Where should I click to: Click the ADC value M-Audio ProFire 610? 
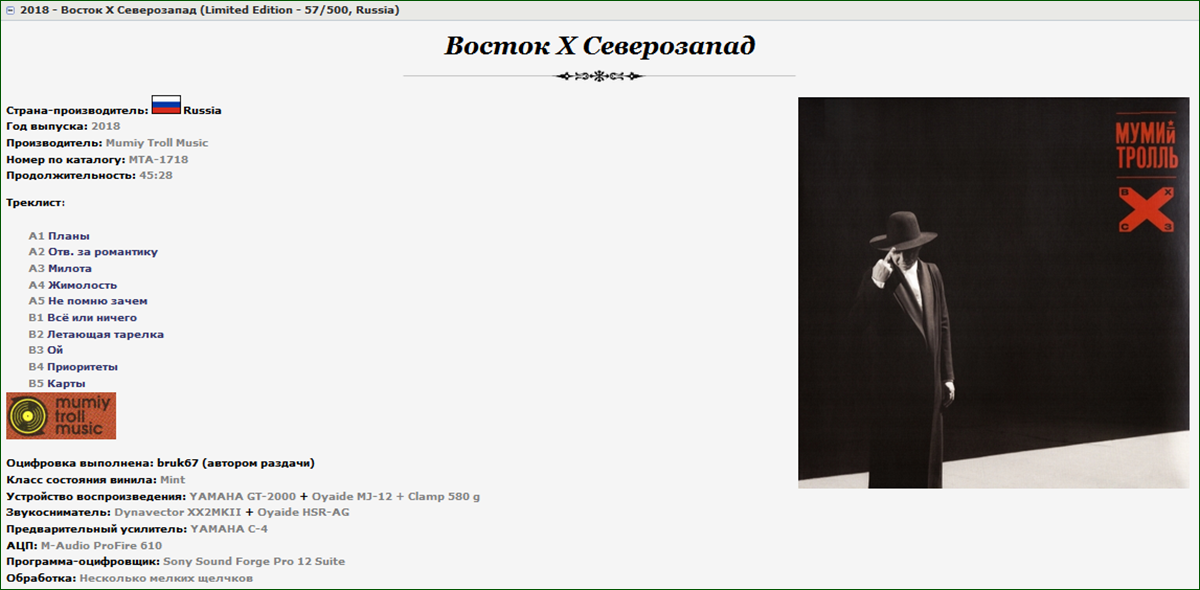click(101, 546)
